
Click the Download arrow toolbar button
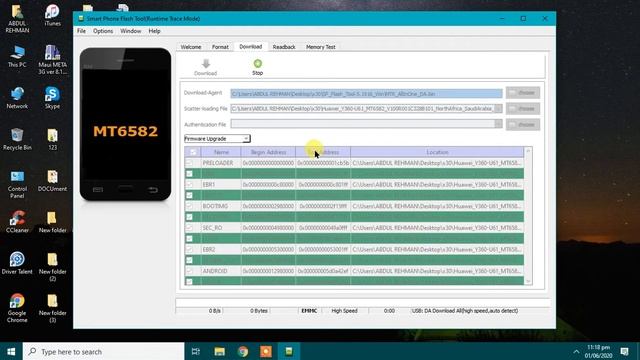click(205, 67)
